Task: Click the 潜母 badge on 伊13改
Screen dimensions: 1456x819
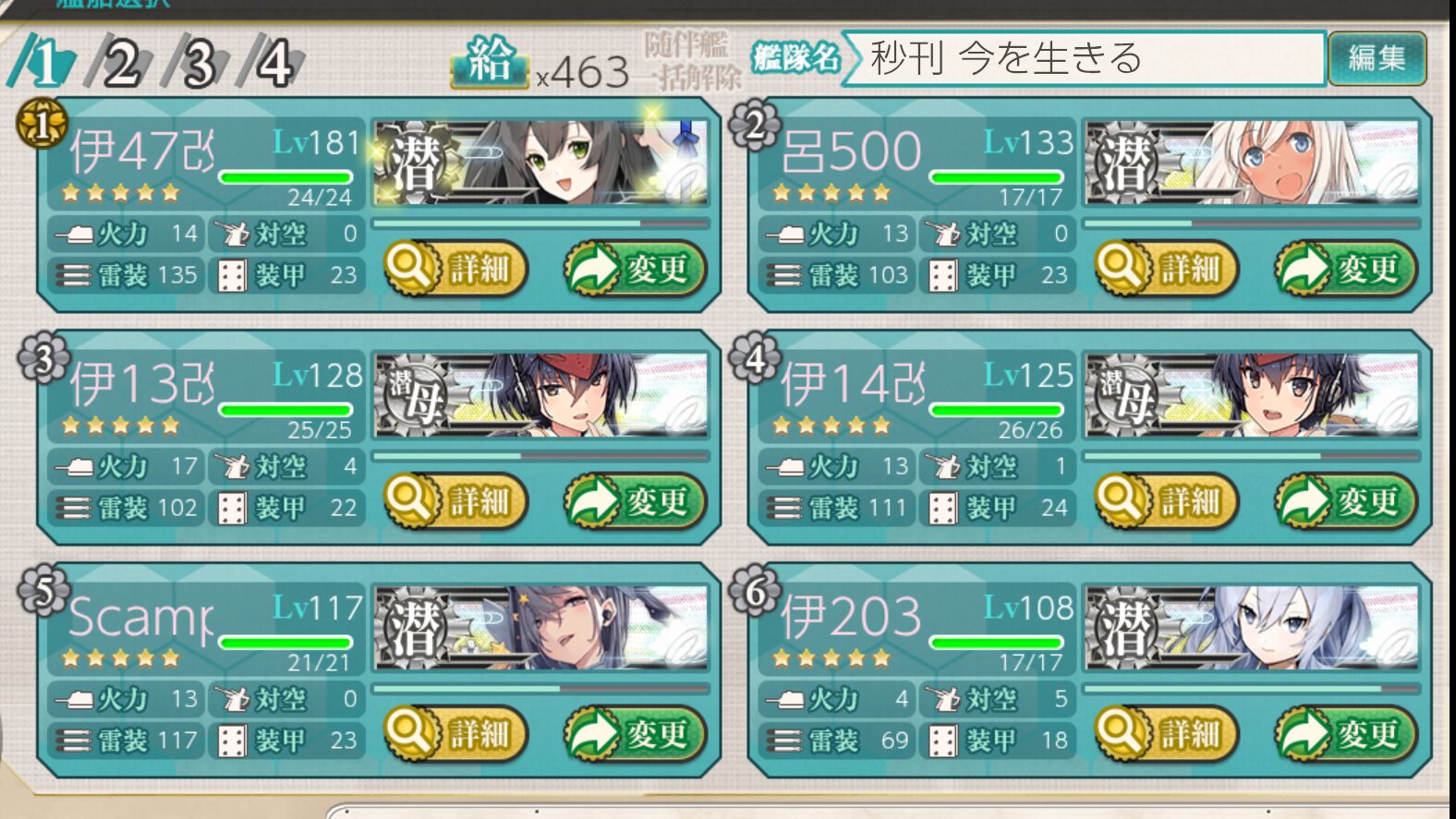Action: coord(414,396)
